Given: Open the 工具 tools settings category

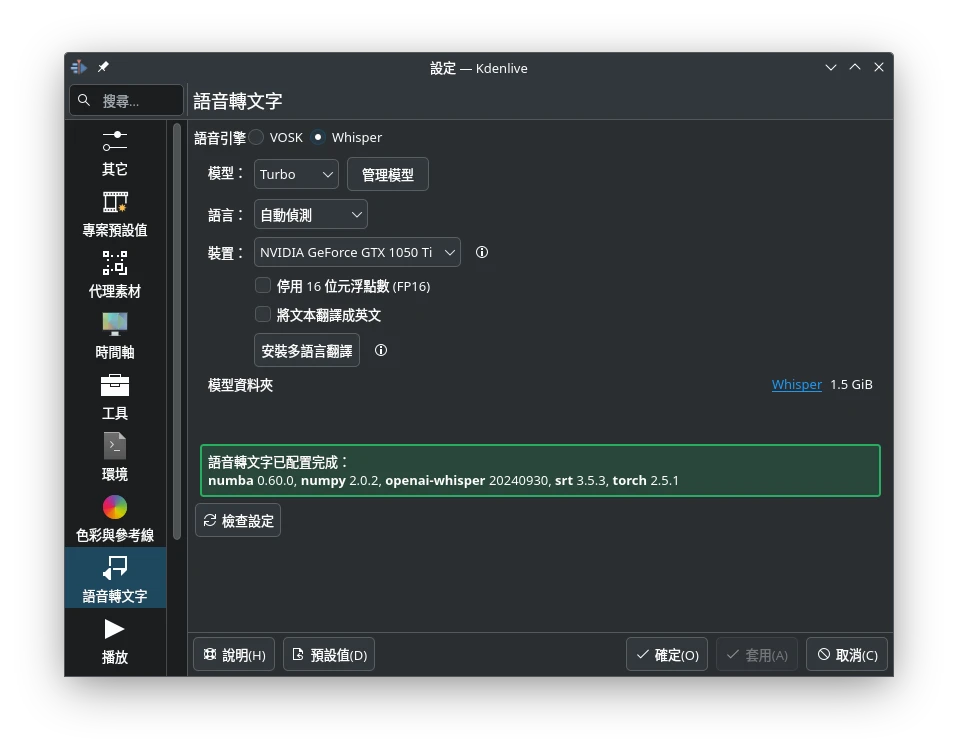Looking at the screenshot, I should pyautogui.click(x=115, y=397).
